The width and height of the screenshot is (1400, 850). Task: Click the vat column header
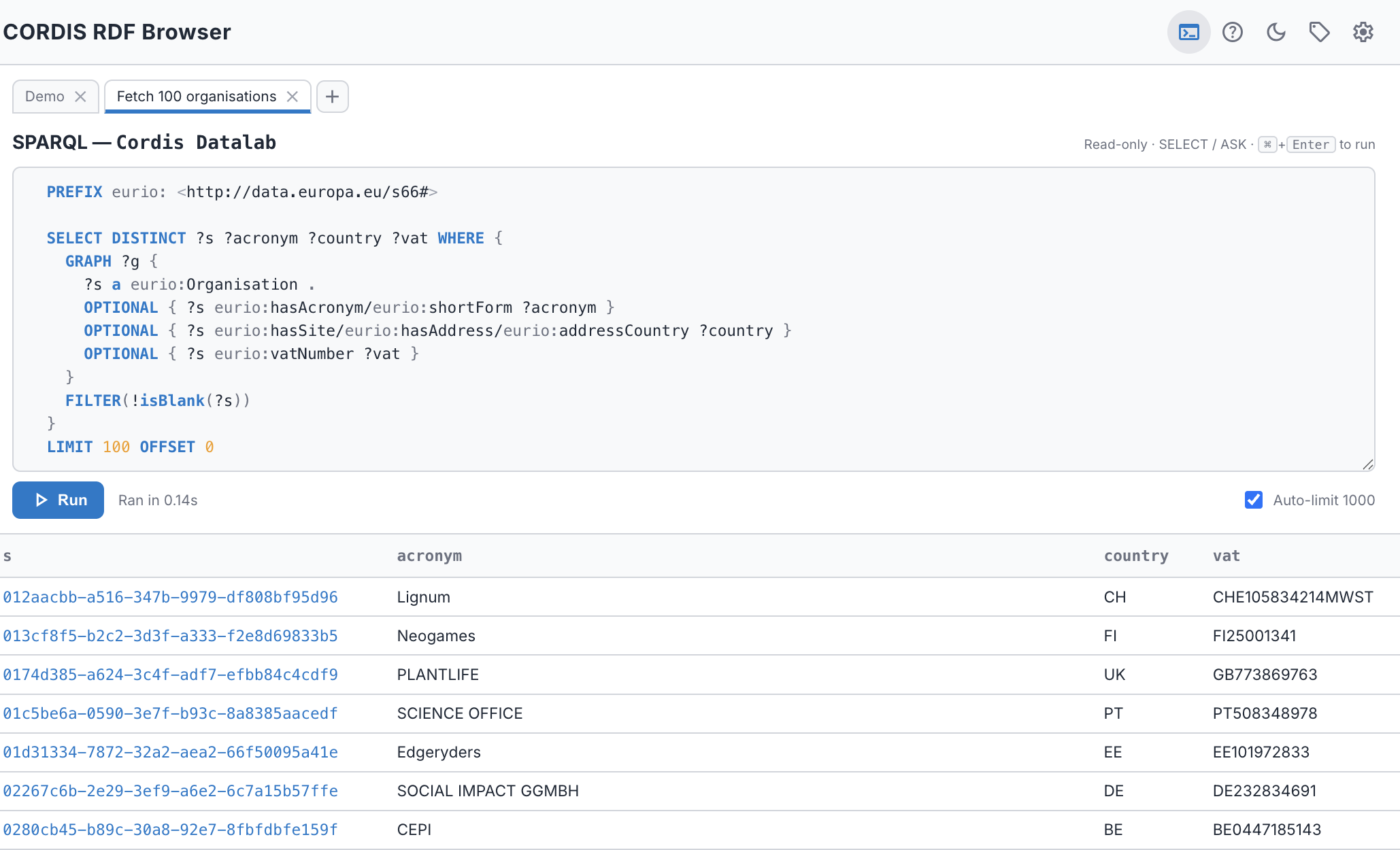(1226, 556)
